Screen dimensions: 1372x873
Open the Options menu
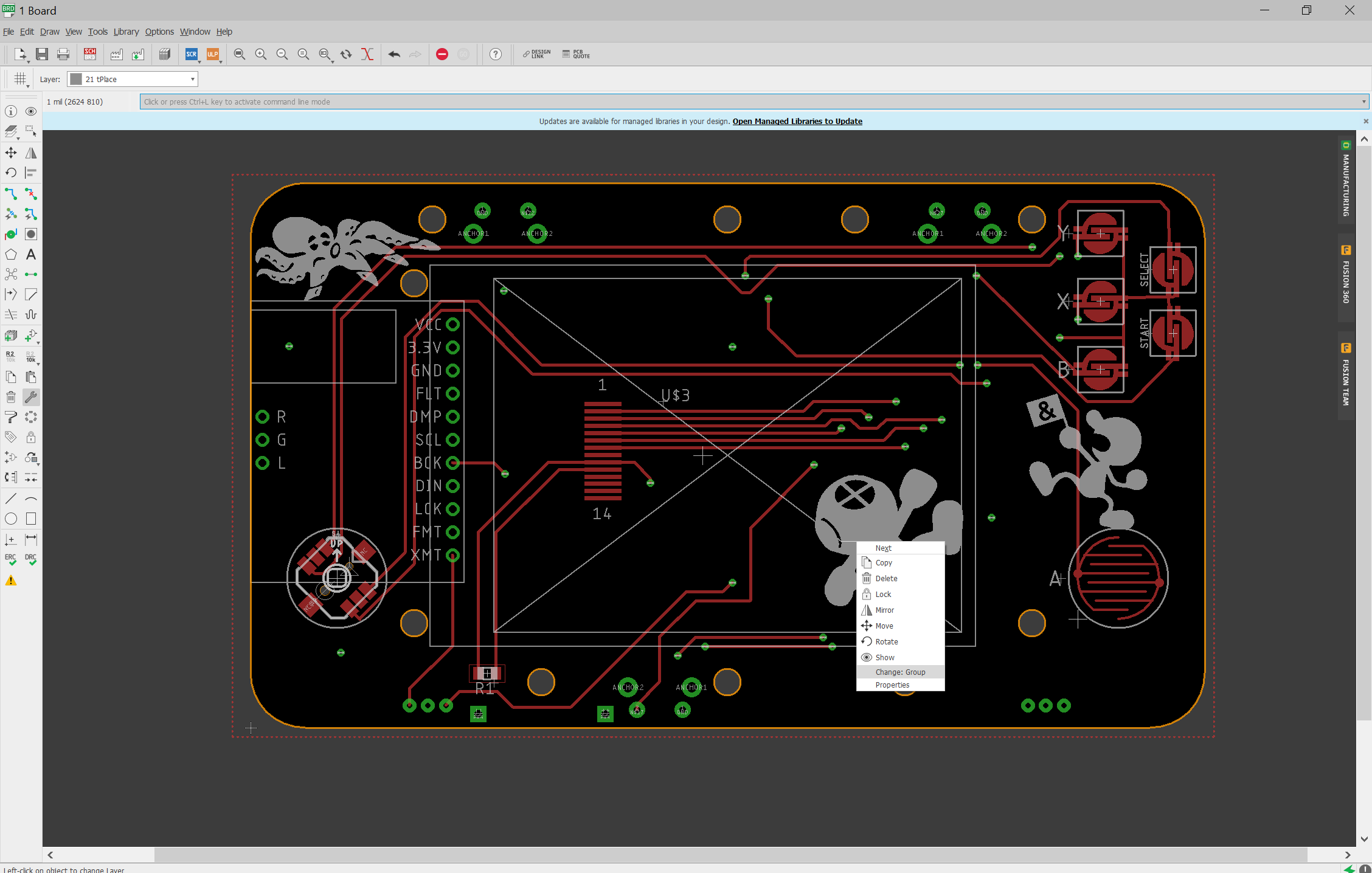coord(159,32)
